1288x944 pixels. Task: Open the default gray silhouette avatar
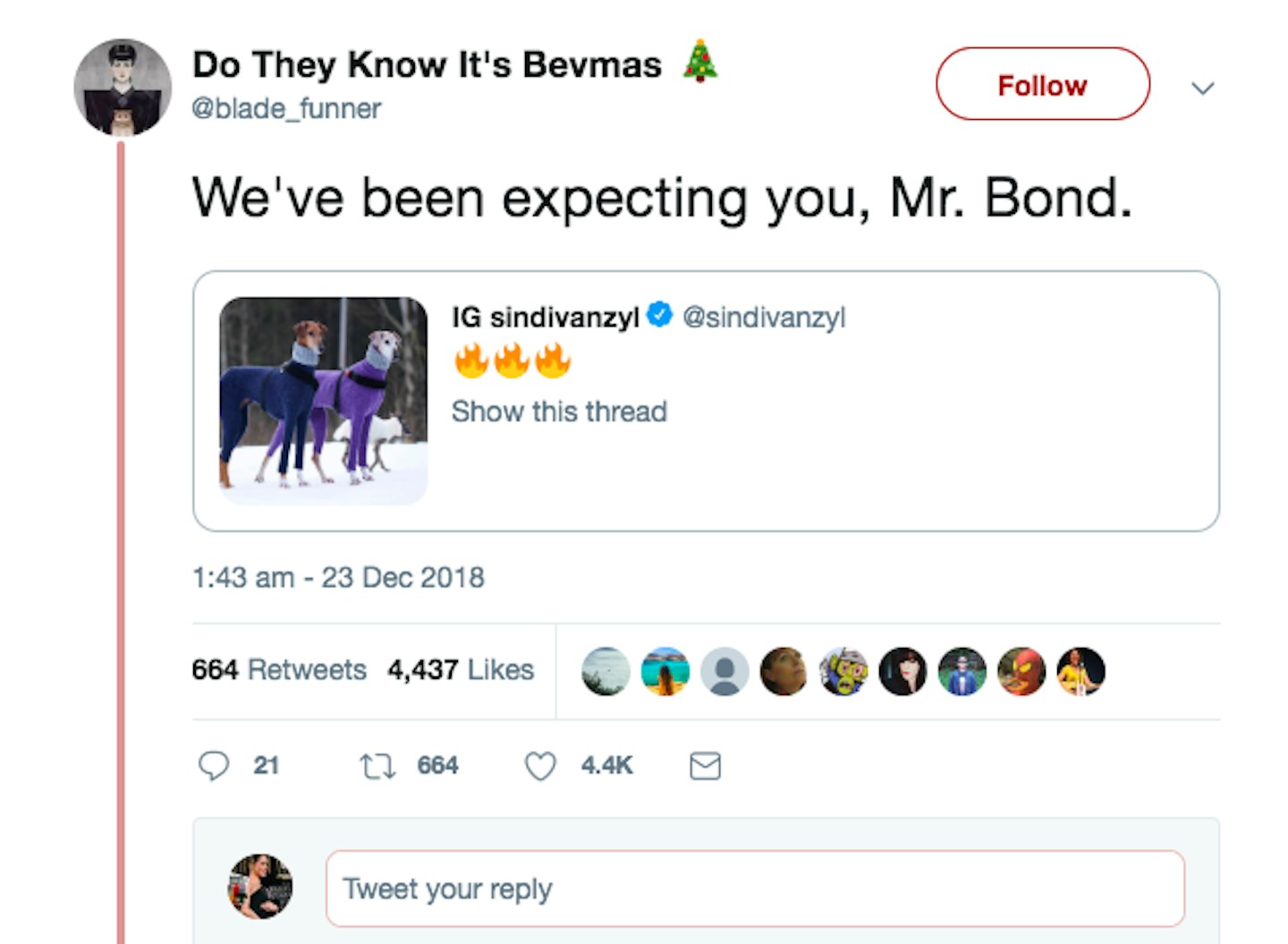pyautogui.click(x=724, y=671)
